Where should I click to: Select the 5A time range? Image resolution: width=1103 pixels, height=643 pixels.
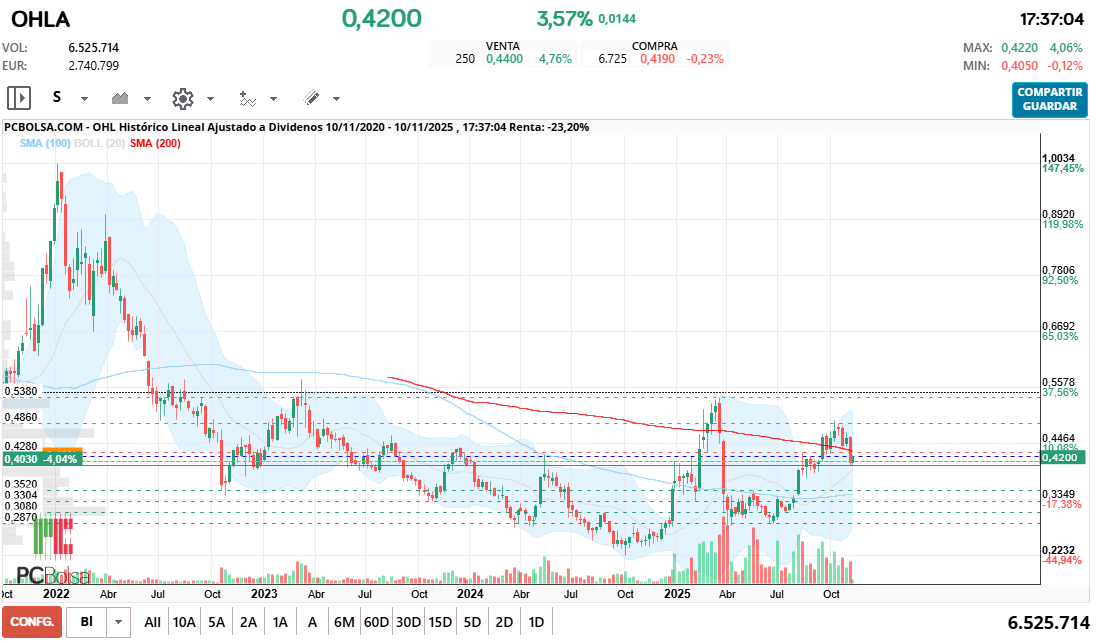tap(216, 622)
